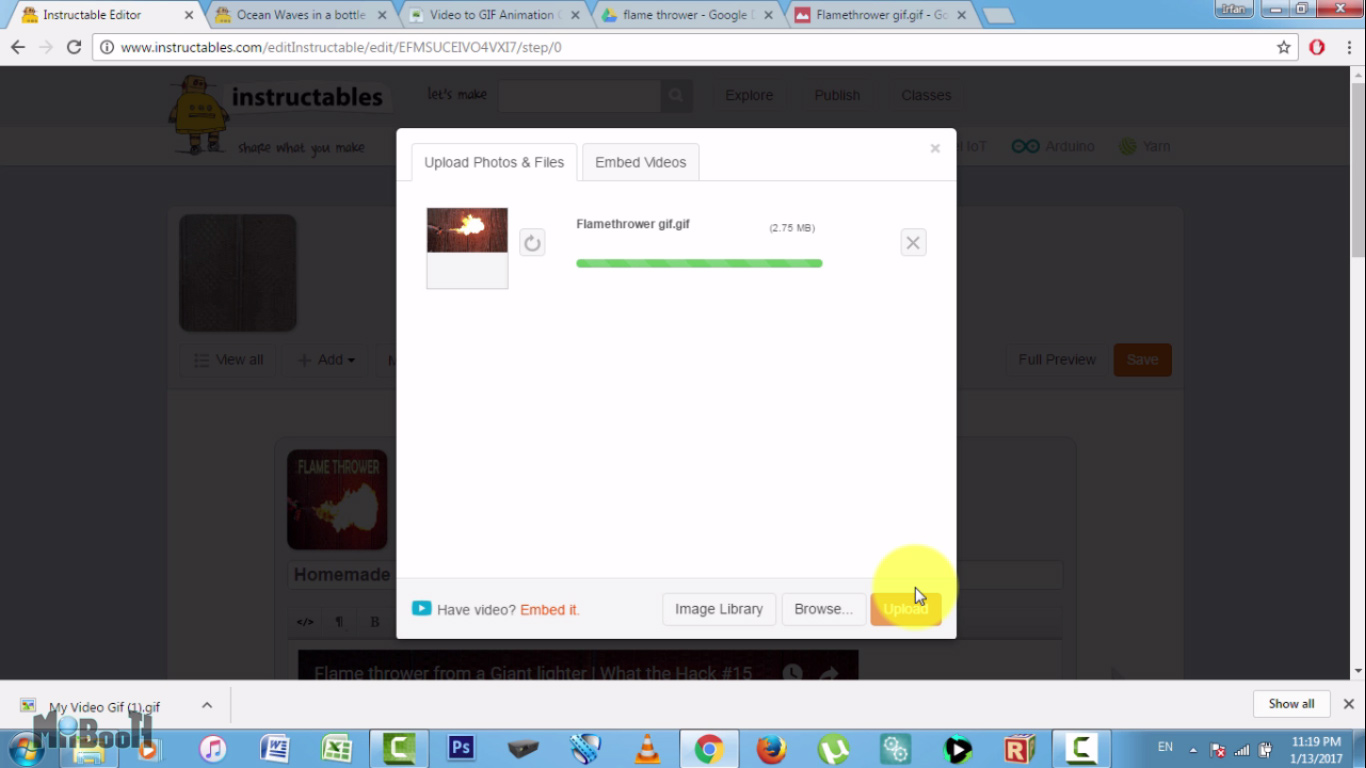This screenshot has width=1366, height=768.
Task: Click the Image Library button
Action: tap(719, 609)
